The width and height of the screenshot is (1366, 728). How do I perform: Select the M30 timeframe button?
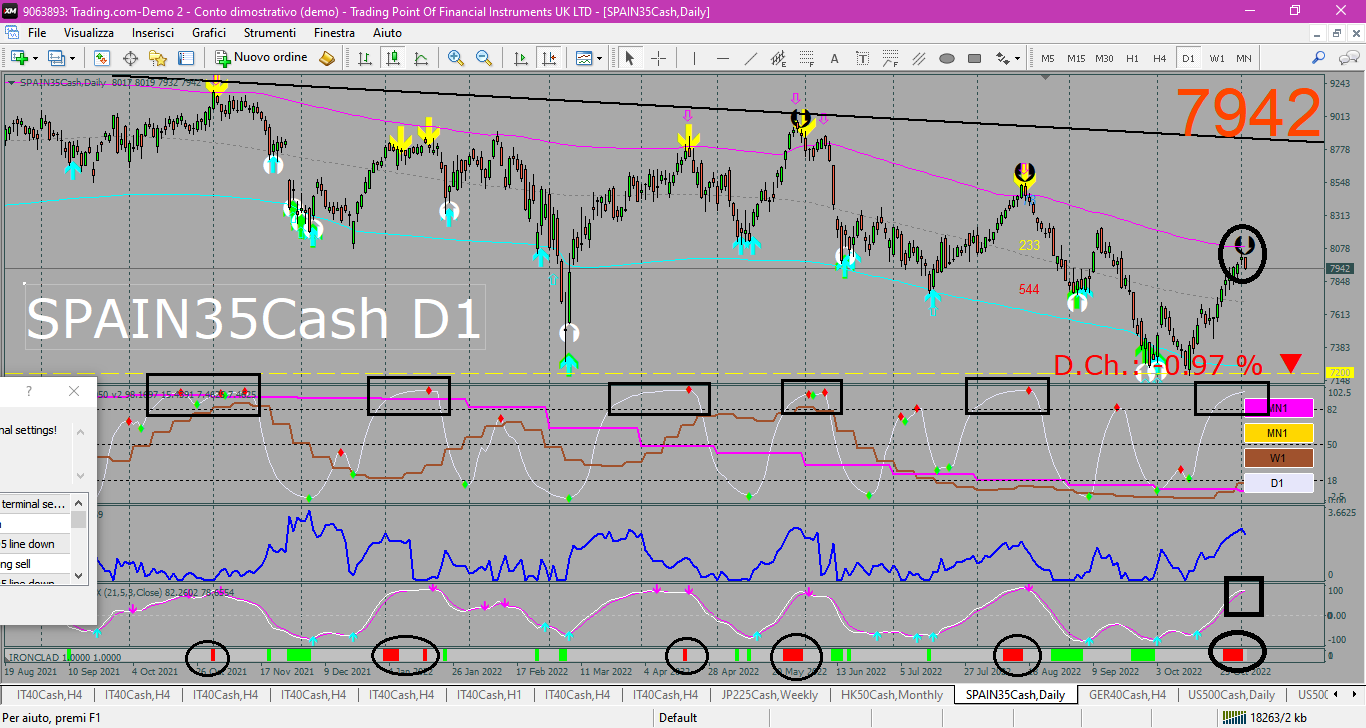coord(1104,58)
